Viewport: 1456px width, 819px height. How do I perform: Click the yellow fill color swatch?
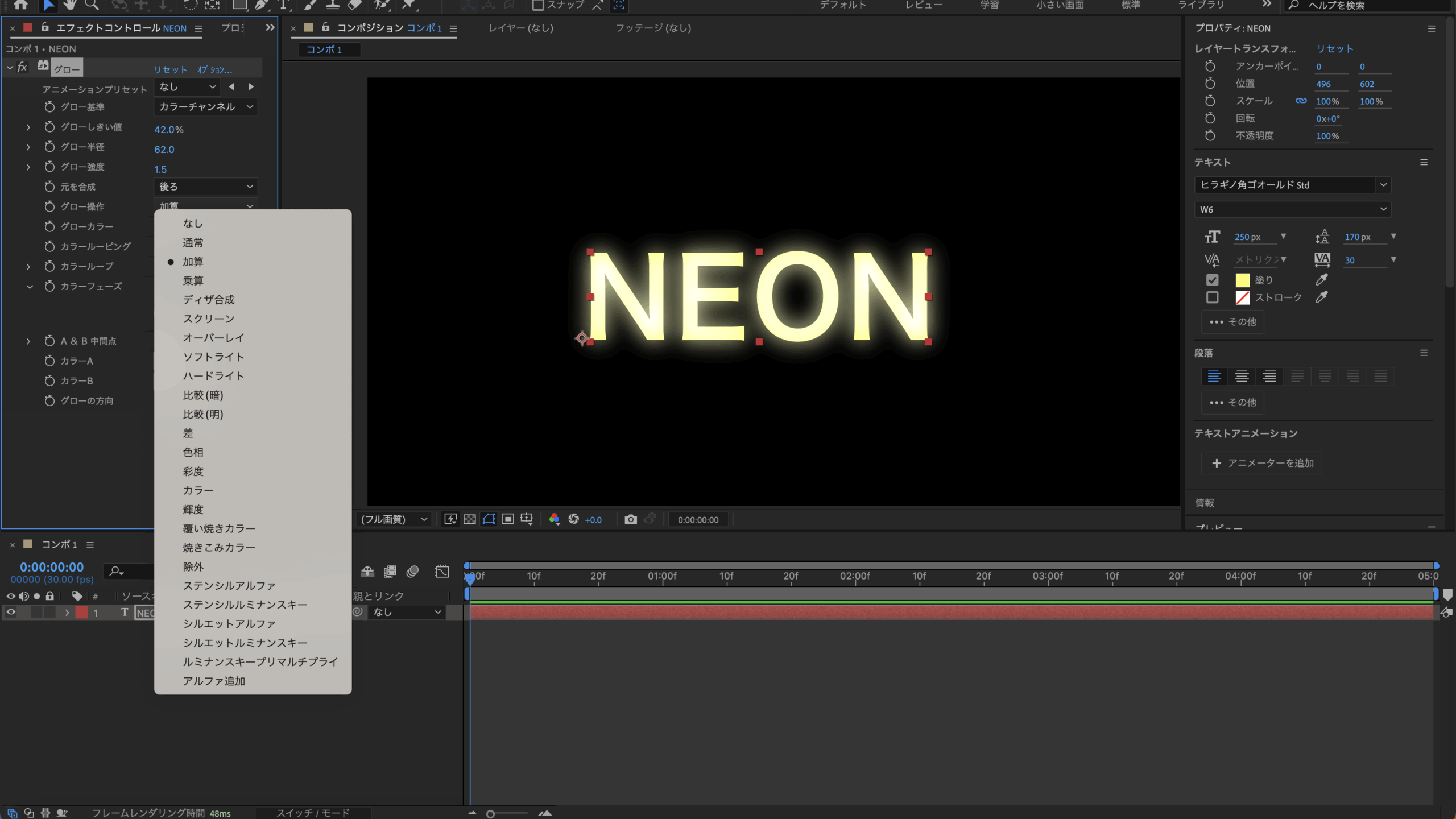pos(1242,280)
